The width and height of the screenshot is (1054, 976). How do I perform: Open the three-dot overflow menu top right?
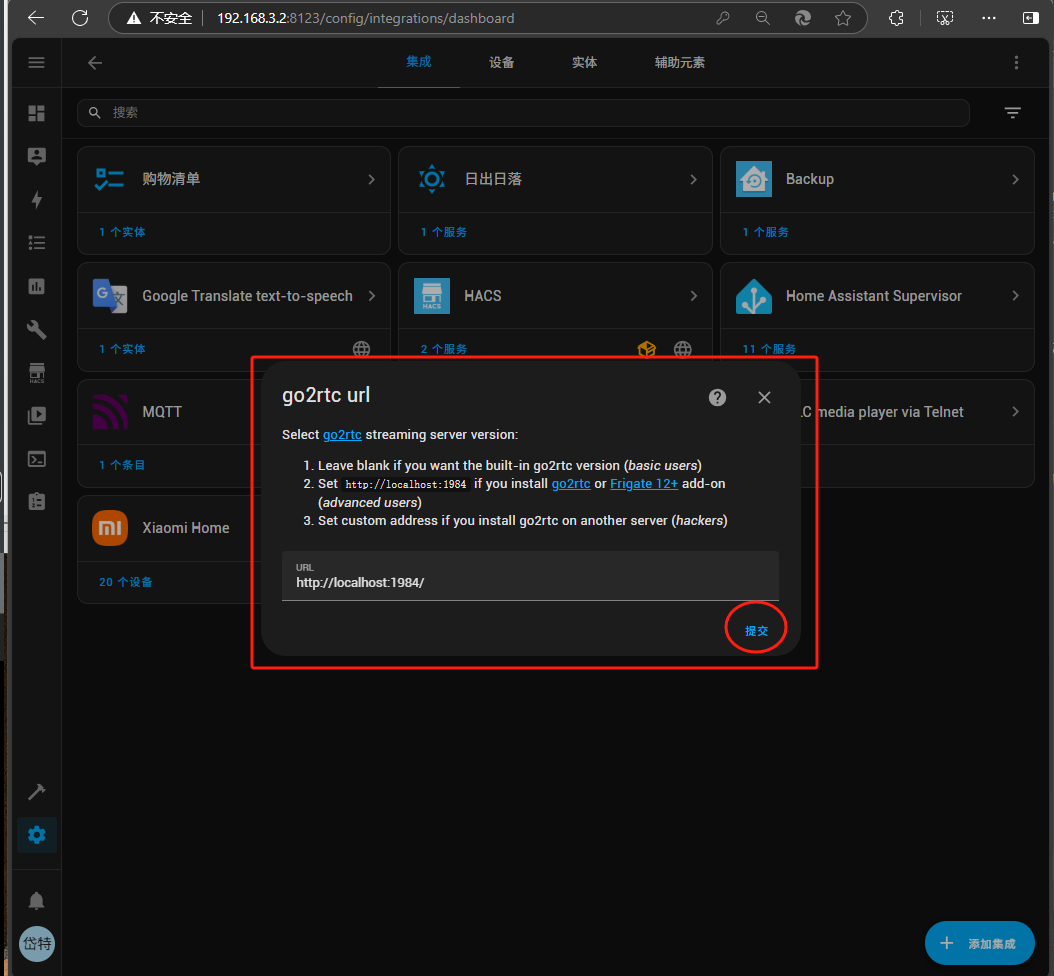(1016, 63)
